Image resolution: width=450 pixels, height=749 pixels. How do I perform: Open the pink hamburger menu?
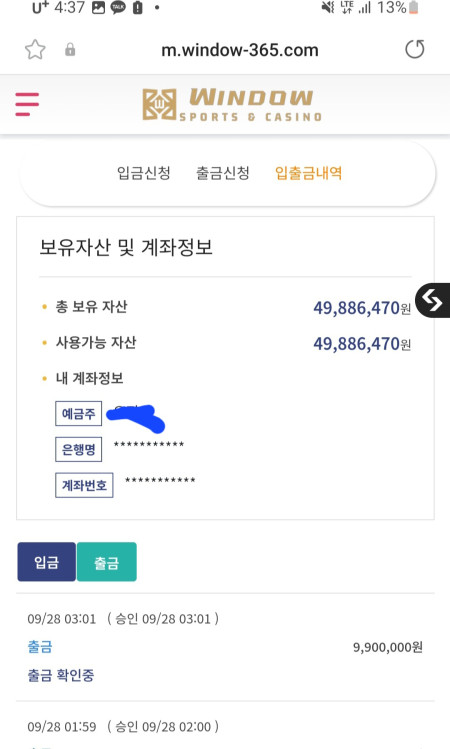tap(27, 104)
